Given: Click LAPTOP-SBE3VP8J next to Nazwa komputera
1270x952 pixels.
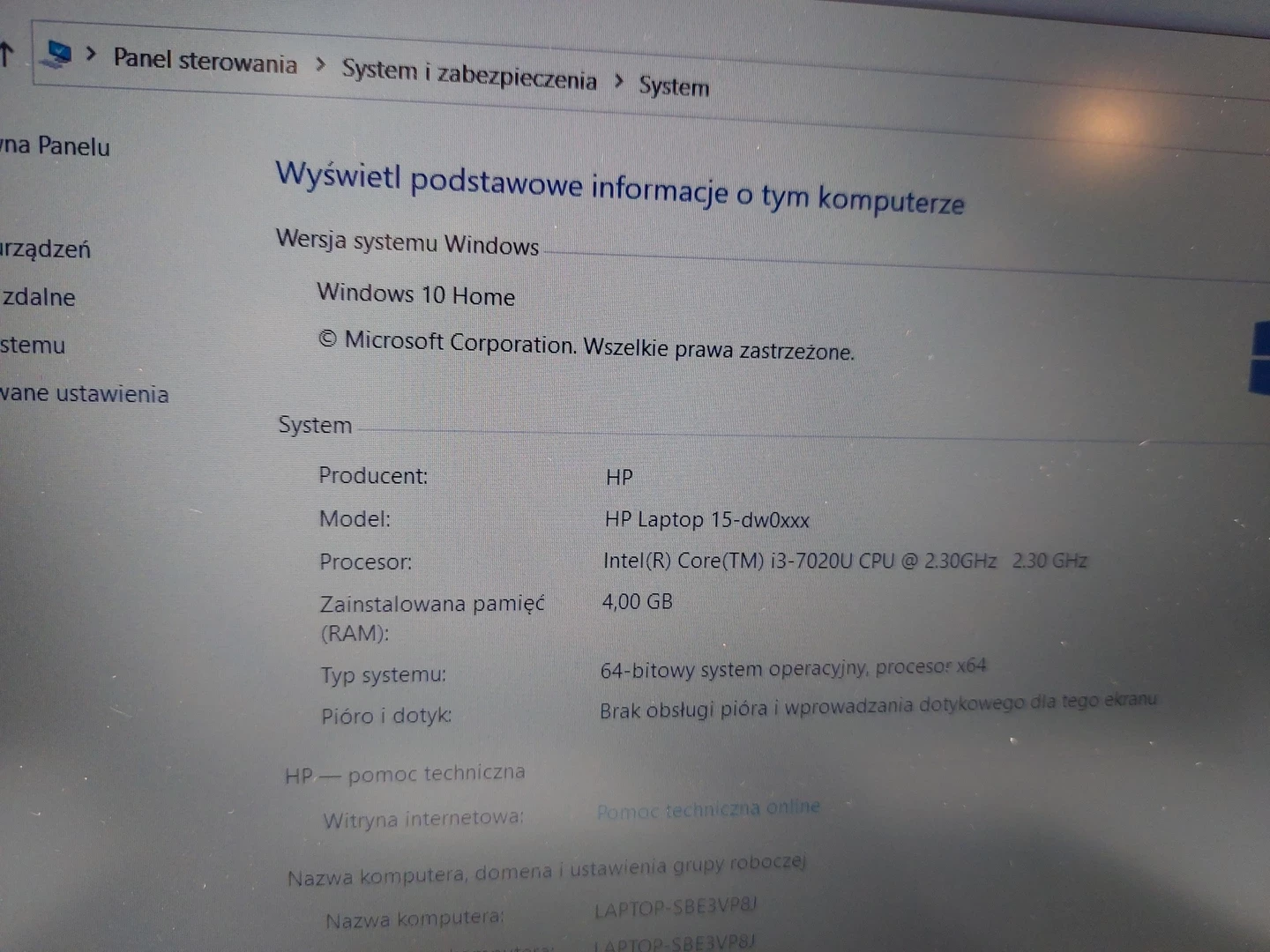Looking at the screenshot, I should (676, 908).
